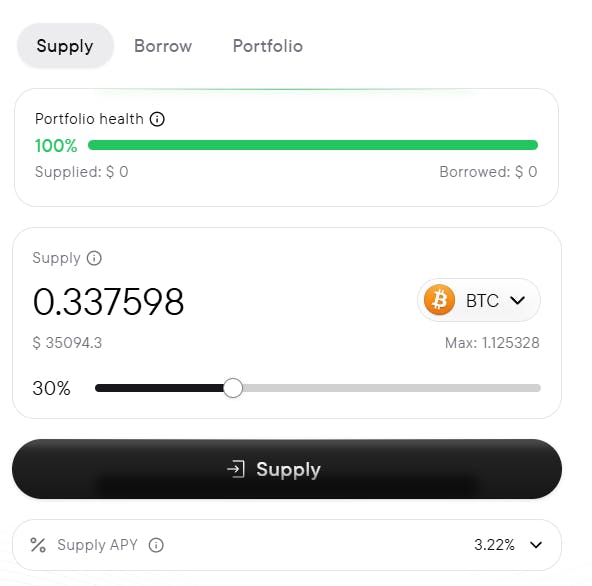Click the 30% slider handle

tap(233, 388)
